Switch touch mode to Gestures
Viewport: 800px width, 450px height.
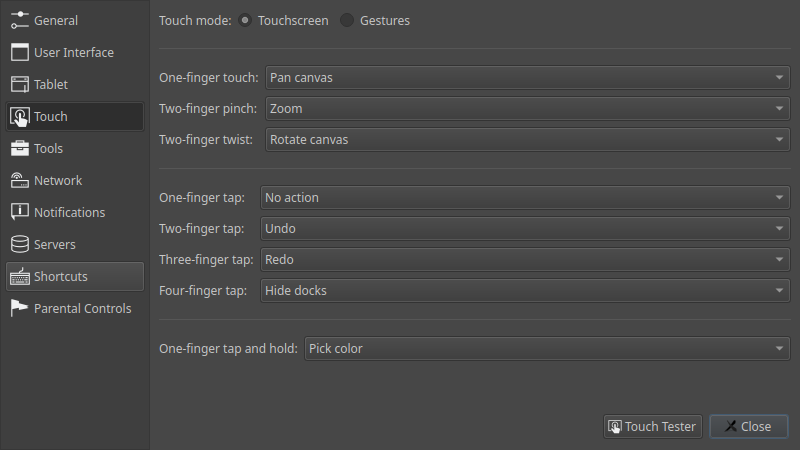pos(347,20)
